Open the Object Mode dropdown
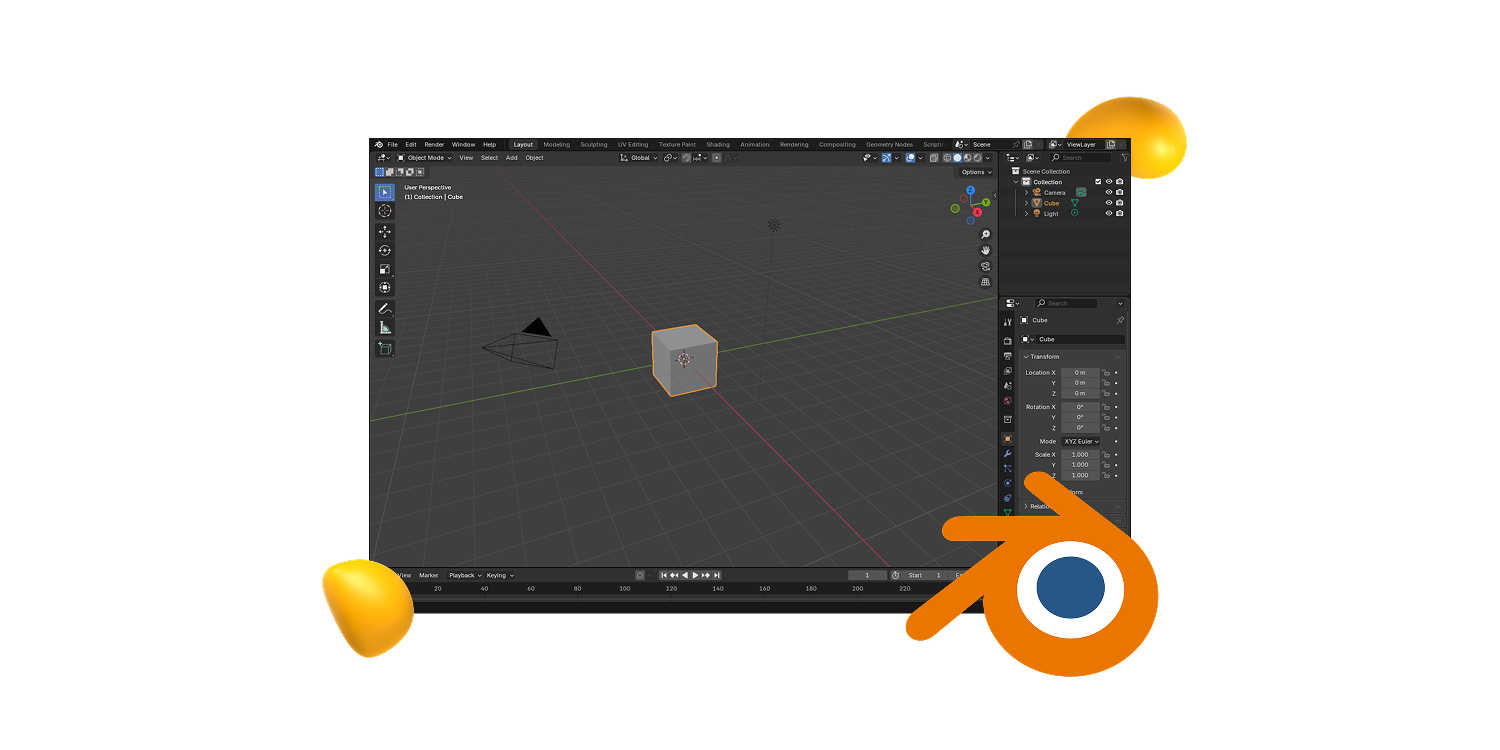This screenshot has width=1500, height=750. pyautogui.click(x=424, y=158)
